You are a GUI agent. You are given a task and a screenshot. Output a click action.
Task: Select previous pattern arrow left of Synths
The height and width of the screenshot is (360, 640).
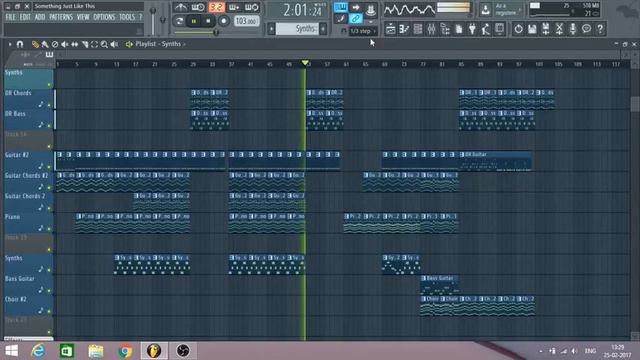click(271, 29)
